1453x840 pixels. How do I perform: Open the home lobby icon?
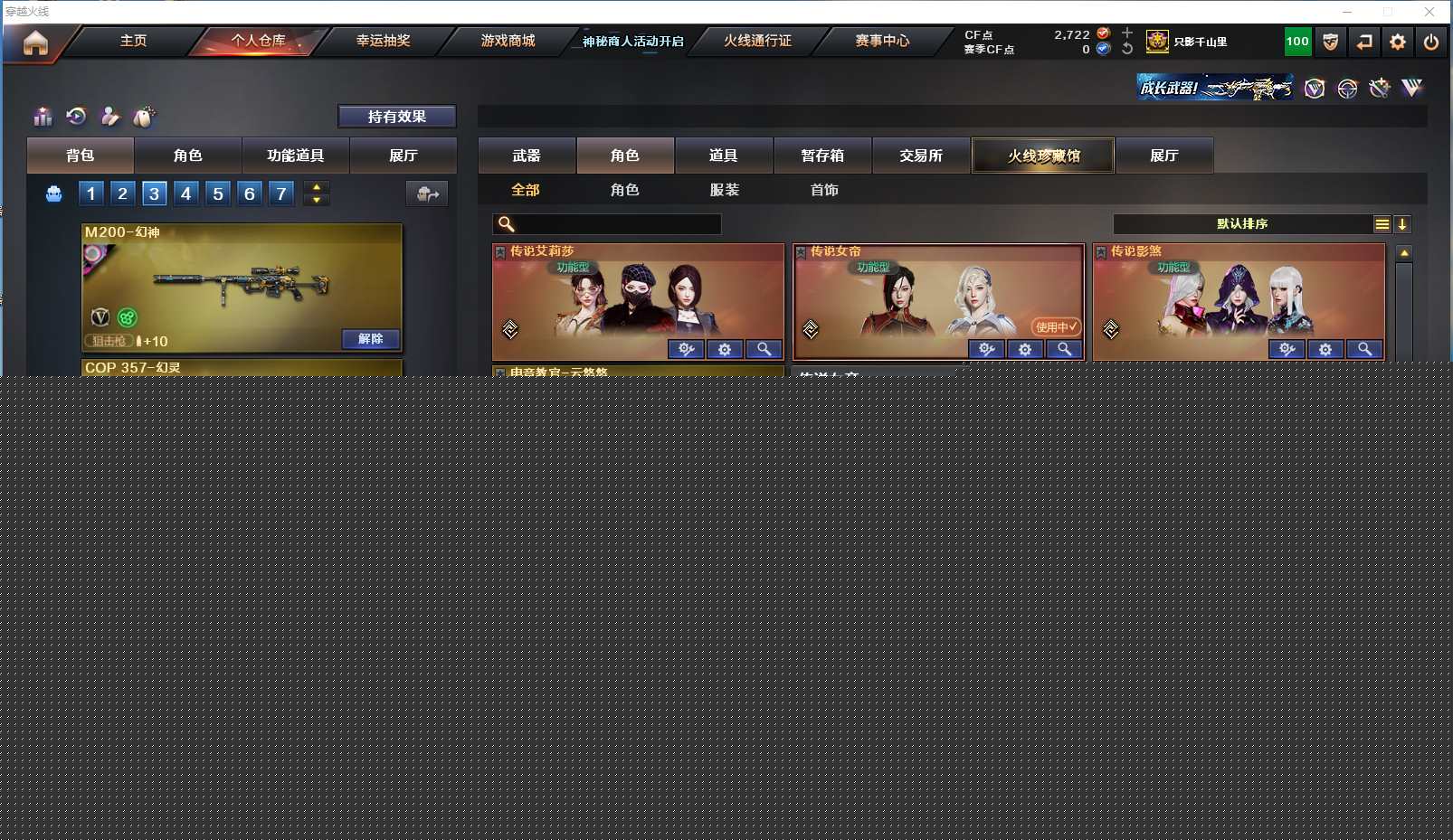point(35,42)
